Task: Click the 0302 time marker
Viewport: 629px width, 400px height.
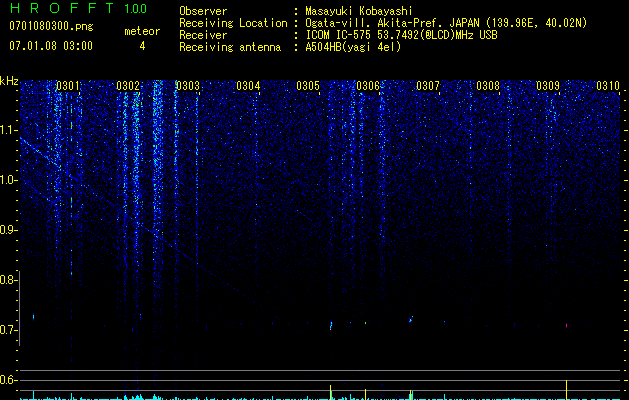Action: [x=128, y=86]
